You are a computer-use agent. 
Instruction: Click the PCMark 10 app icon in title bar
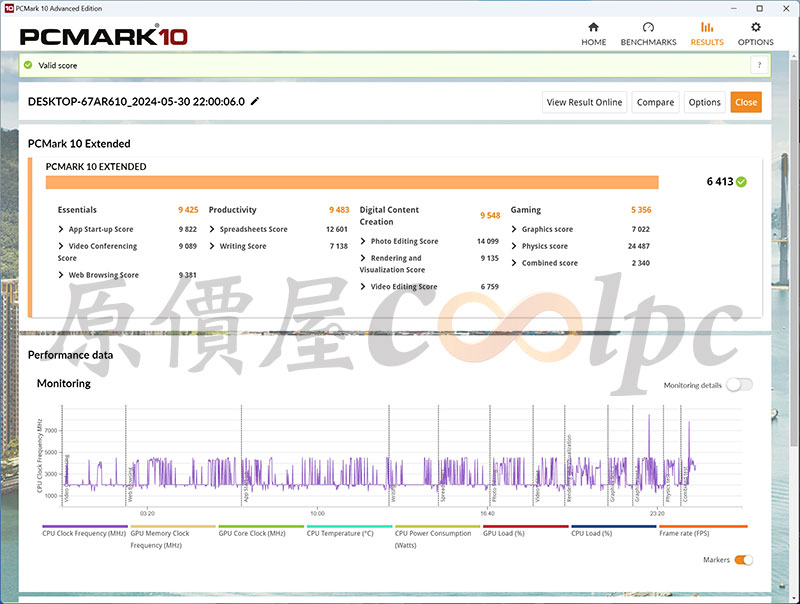coord(9,8)
